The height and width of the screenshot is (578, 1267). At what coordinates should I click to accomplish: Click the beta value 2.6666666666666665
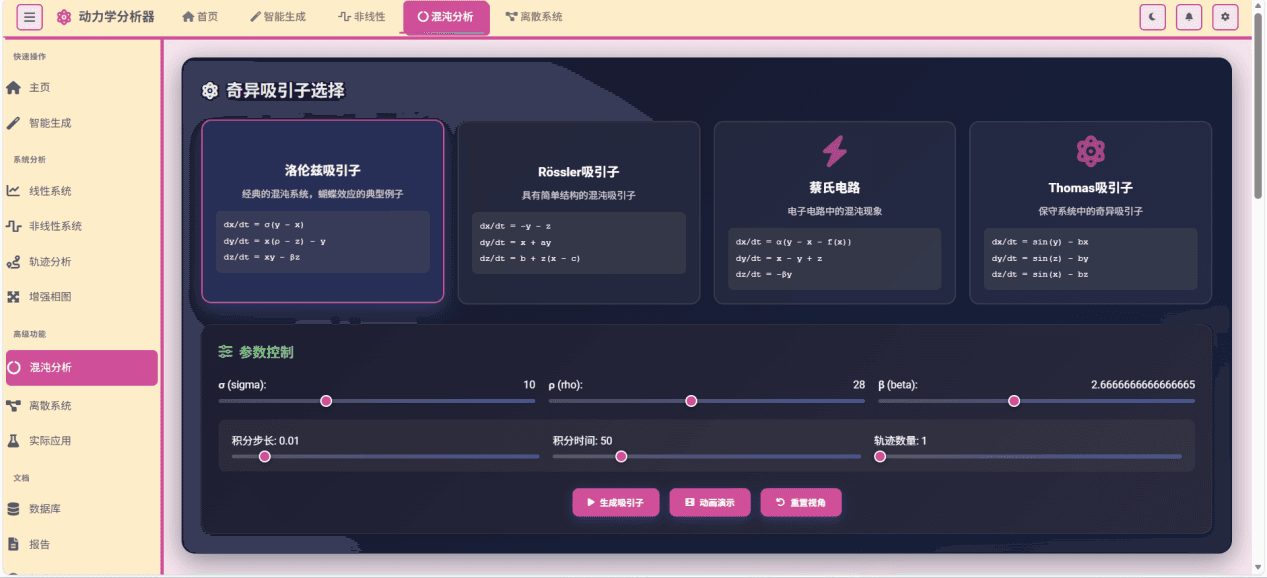click(x=1143, y=385)
